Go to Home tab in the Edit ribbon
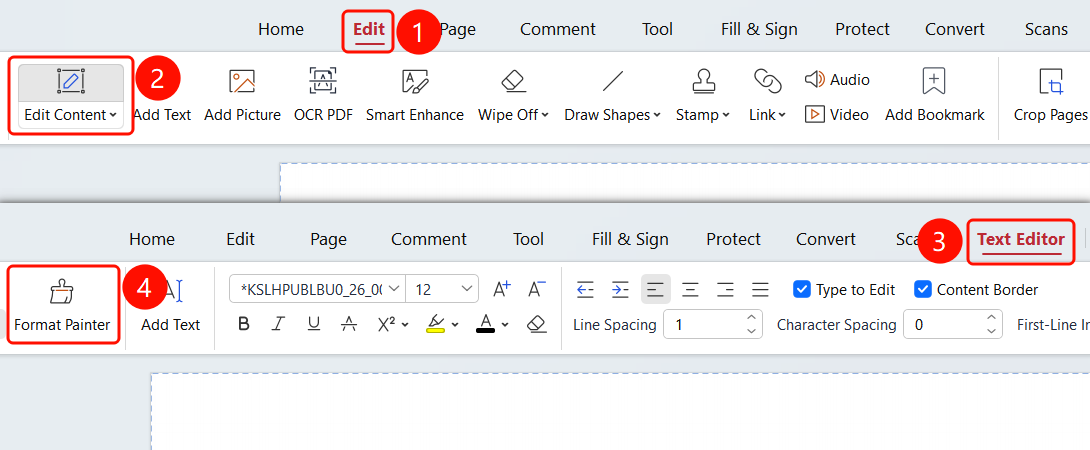 281,29
